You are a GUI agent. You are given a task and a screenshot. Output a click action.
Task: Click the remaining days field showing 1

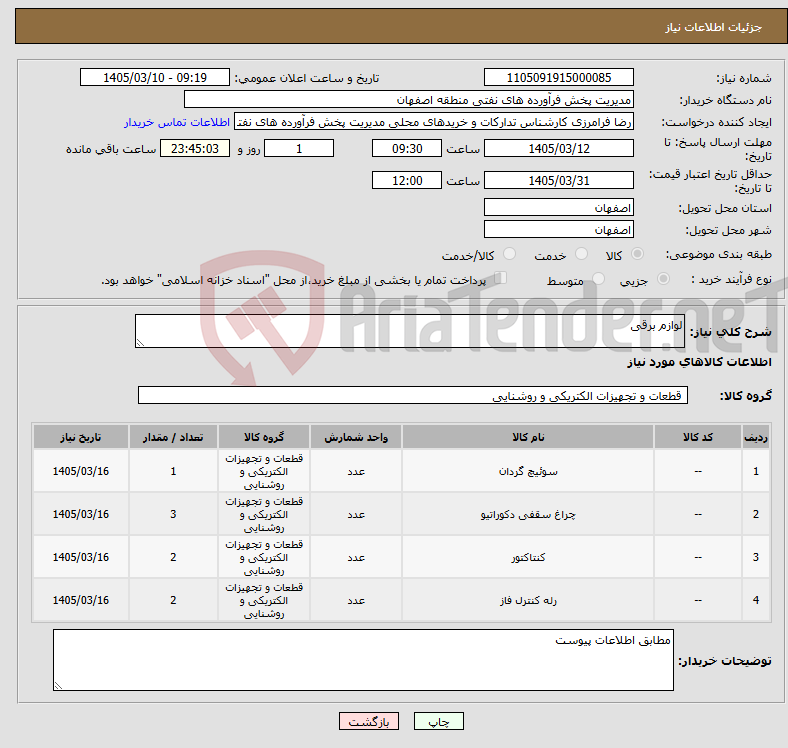pyautogui.click(x=299, y=148)
